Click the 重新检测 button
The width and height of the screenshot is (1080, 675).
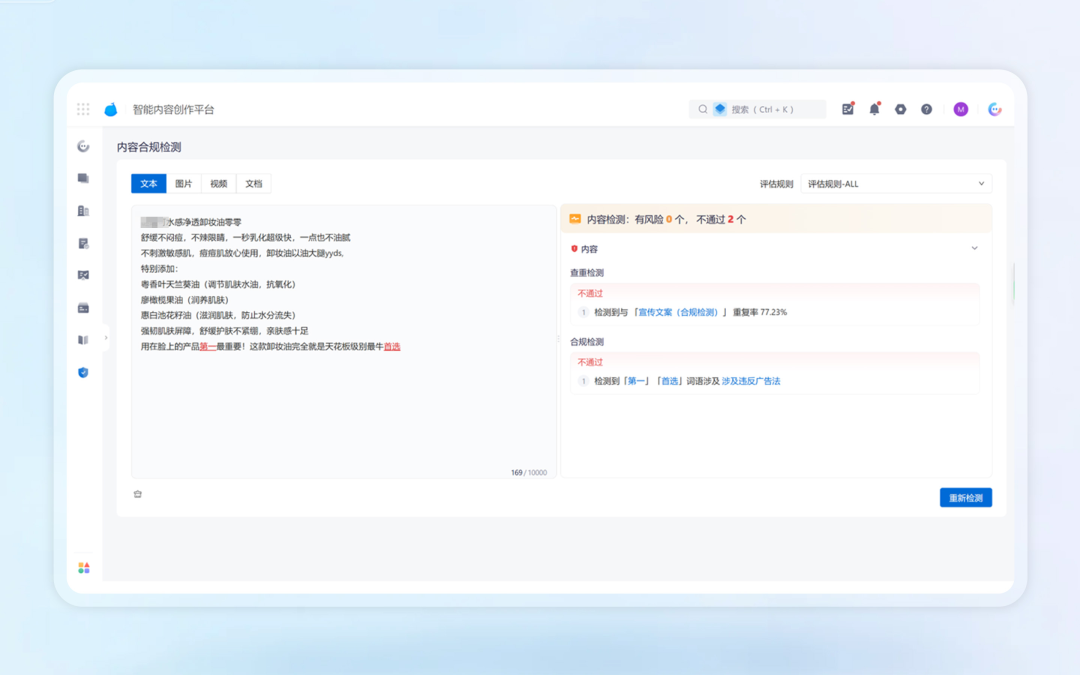[x=966, y=498]
